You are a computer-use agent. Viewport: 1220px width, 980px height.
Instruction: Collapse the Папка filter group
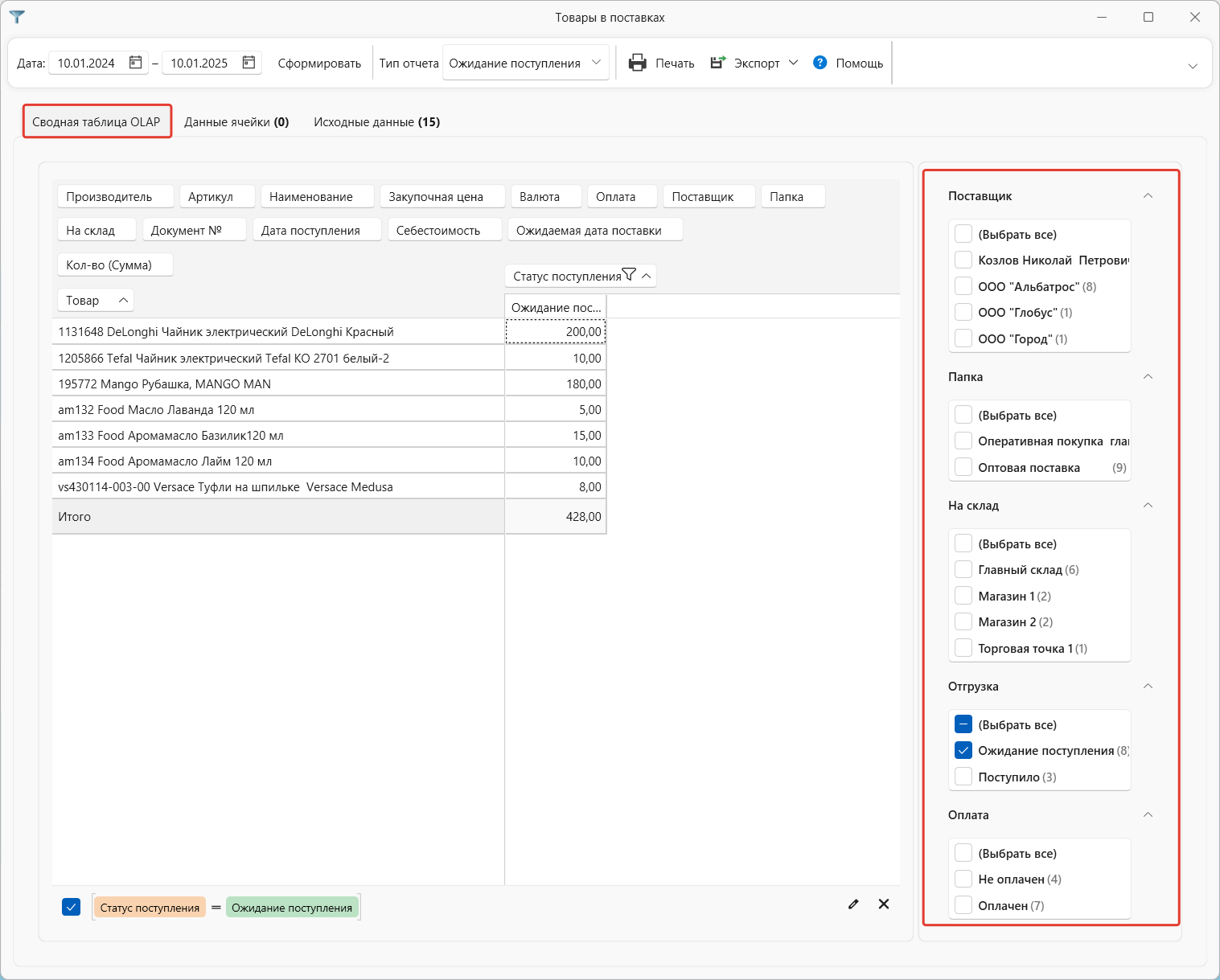click(1148, 377)
